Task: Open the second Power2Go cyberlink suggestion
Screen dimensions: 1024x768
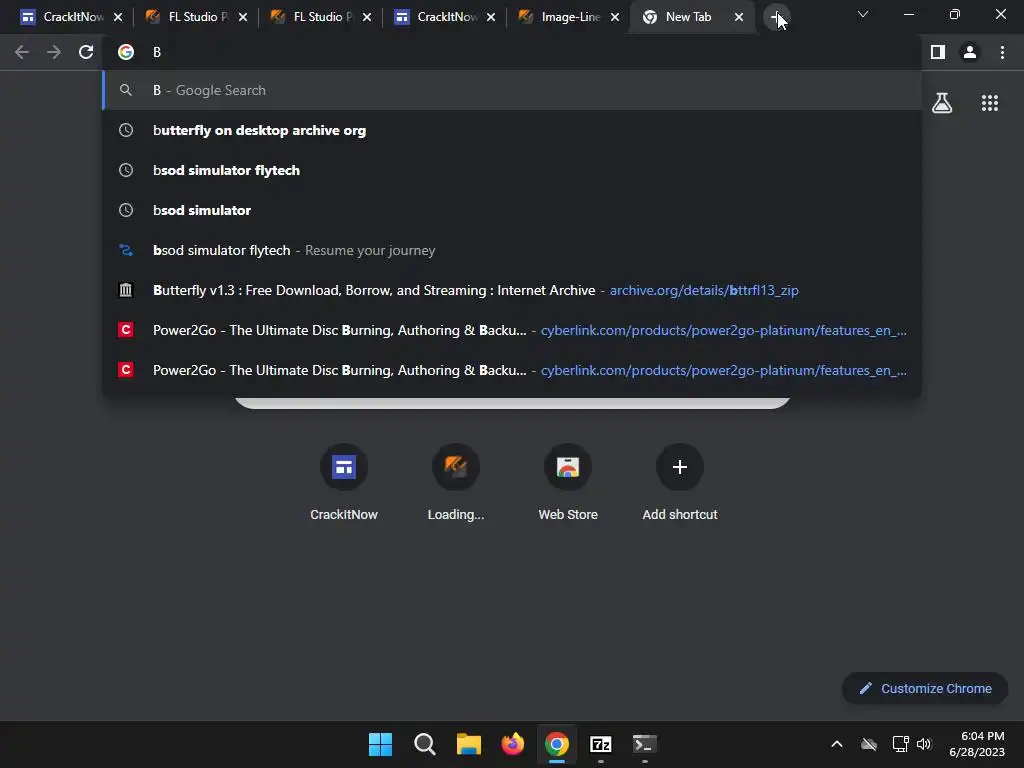Action: pos(512,370)
